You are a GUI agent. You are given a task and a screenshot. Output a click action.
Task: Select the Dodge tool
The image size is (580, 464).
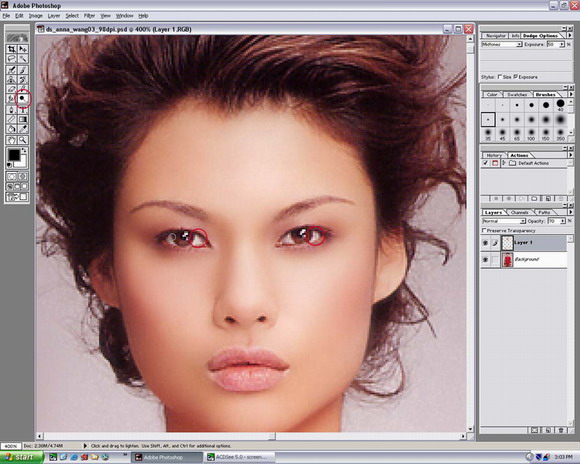pyautogui.click(x=23, y=98)
